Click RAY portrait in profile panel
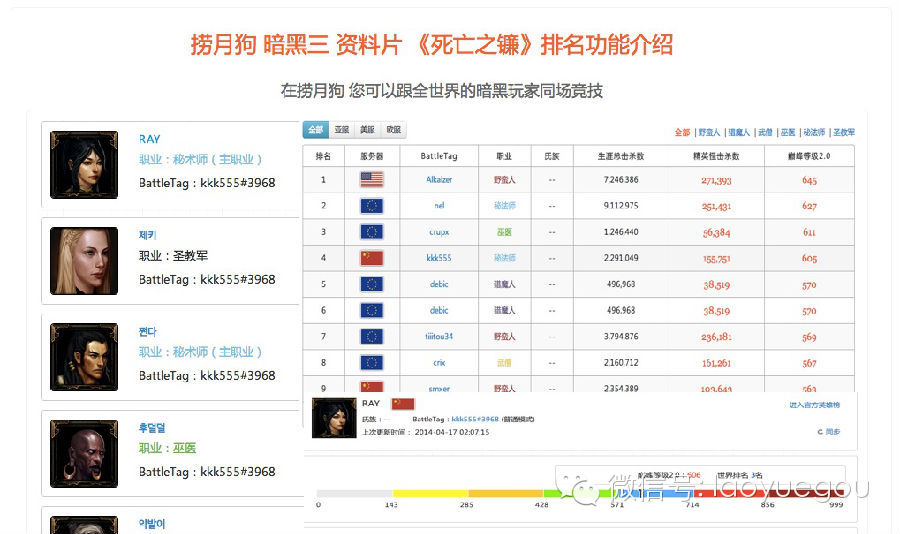The width and height of the screenshot is (900, 534). (334, 417)
